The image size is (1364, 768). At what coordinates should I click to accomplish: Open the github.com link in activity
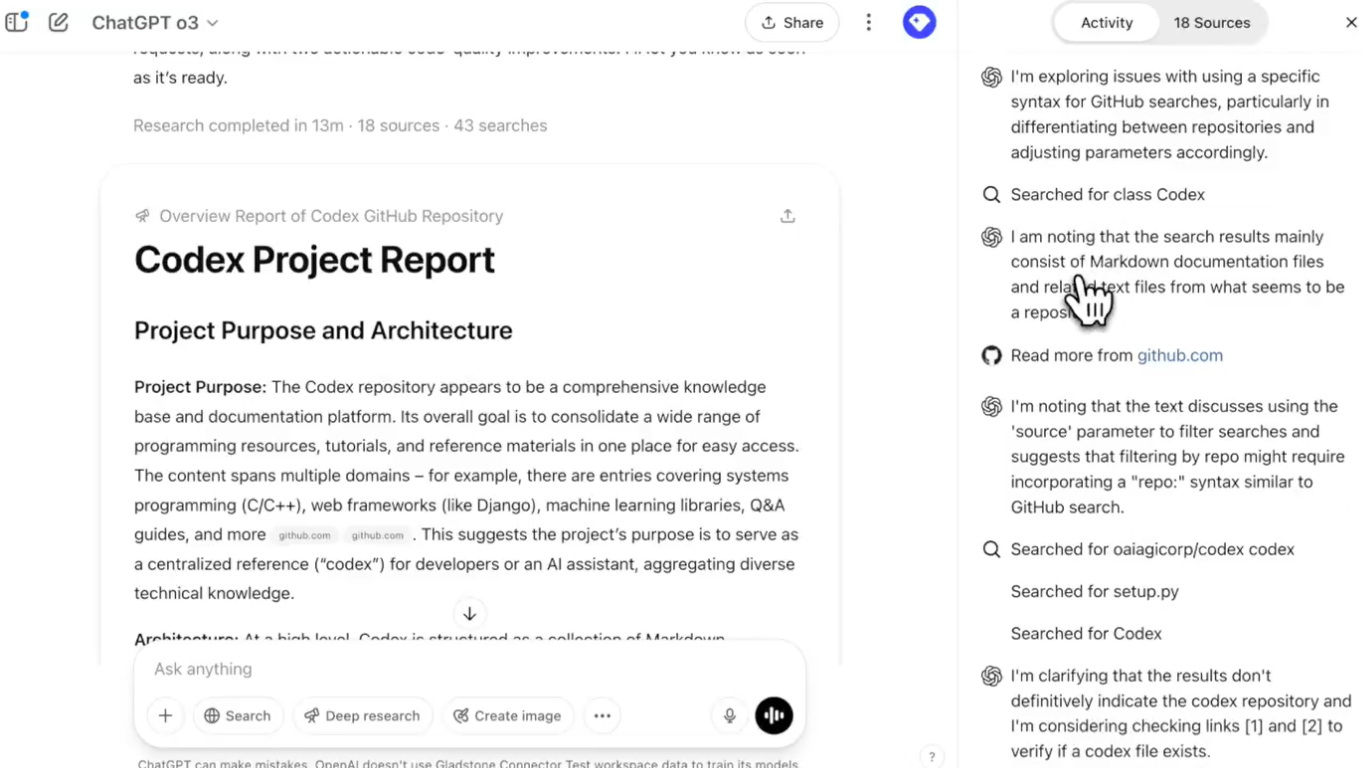click(x=1180, y=355)
